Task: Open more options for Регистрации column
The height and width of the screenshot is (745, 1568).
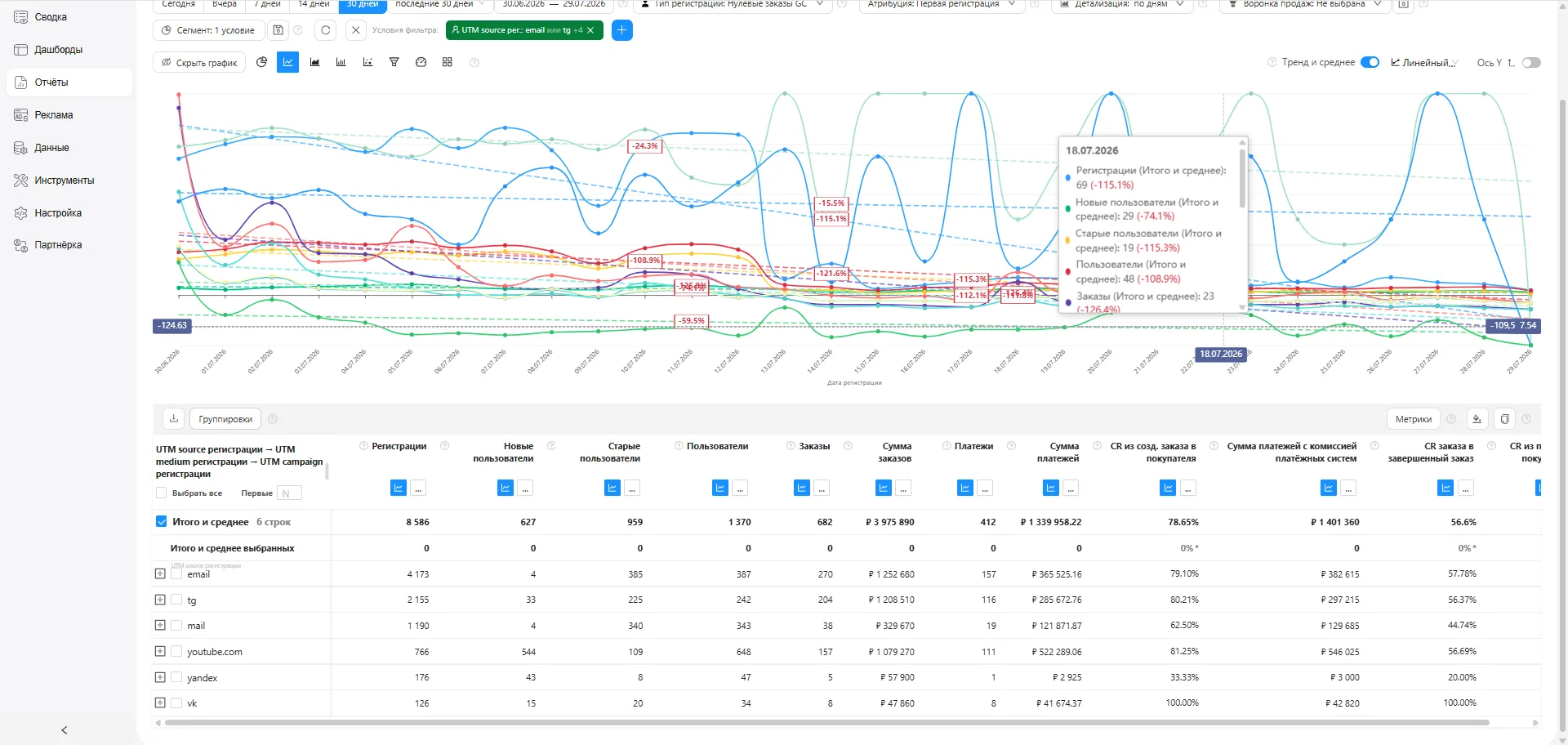Action: pyautogui.click(x=419, y=488)
